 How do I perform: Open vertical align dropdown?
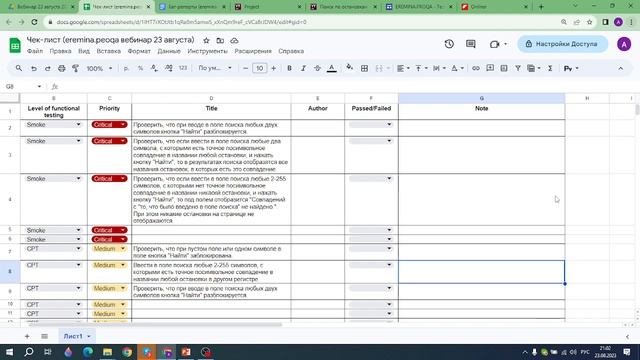[421, 69]
